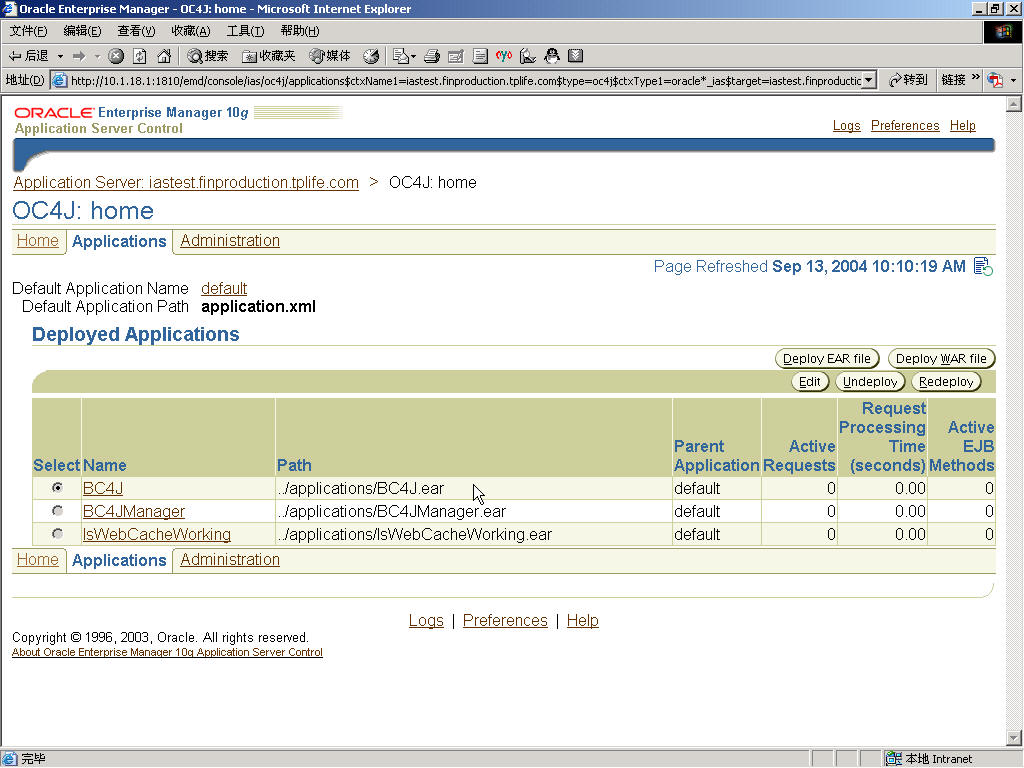This screenshot has width=1024, height=768.
Task: Open the File (文件) menu
Action: tap(28, 31)
